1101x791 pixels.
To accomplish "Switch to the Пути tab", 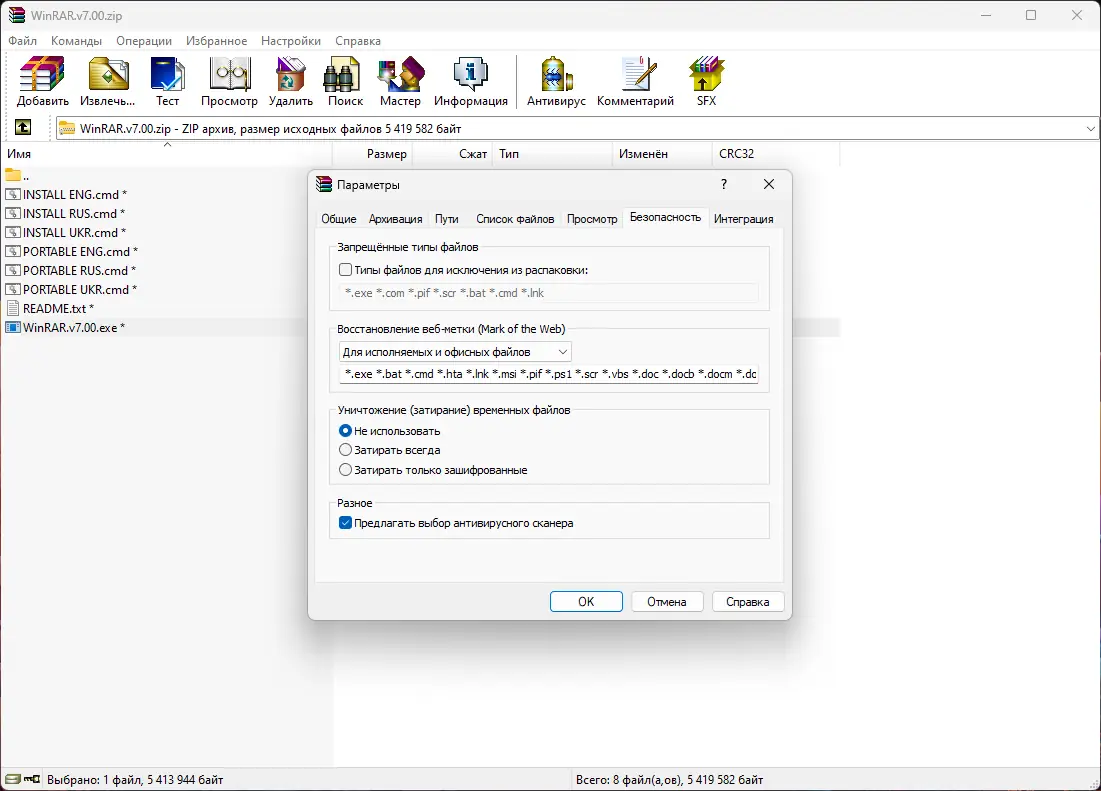I will coord(447,219).
